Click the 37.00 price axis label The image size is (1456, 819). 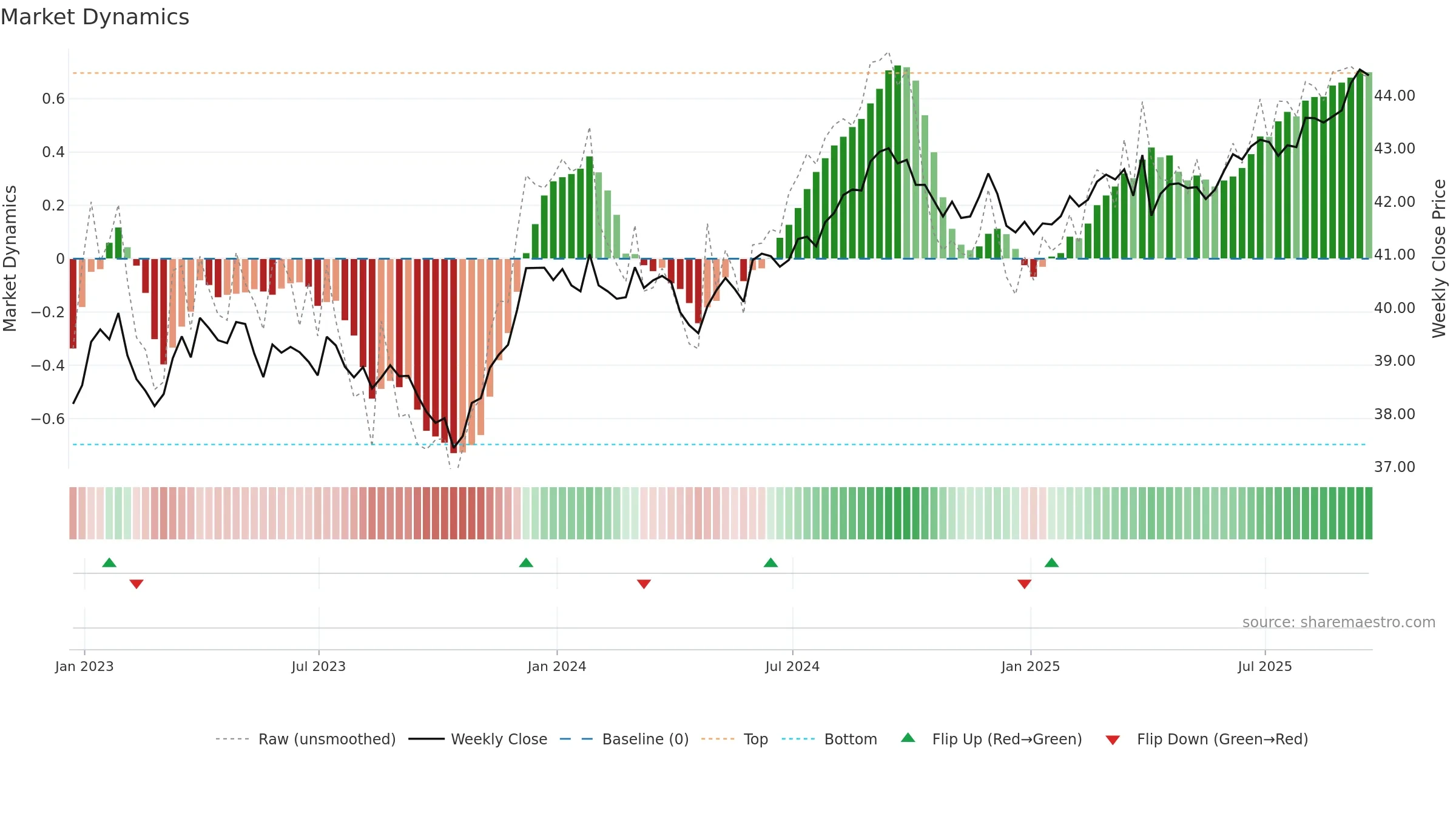pyautogui.click(x=1395, y=467)
